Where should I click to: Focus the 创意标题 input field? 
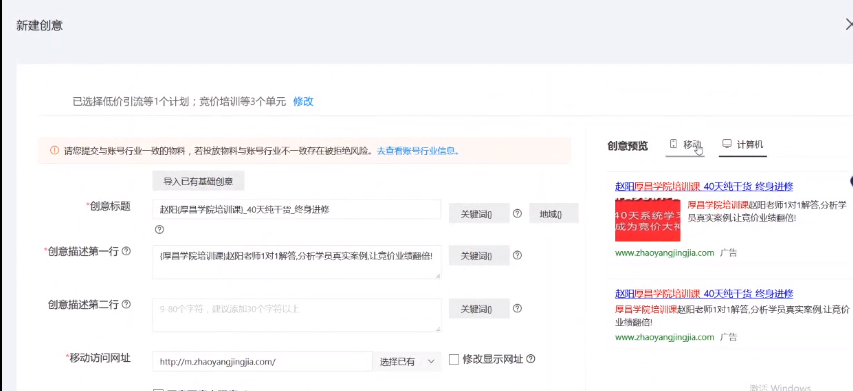pyautogui.click(x=296, y=209)
